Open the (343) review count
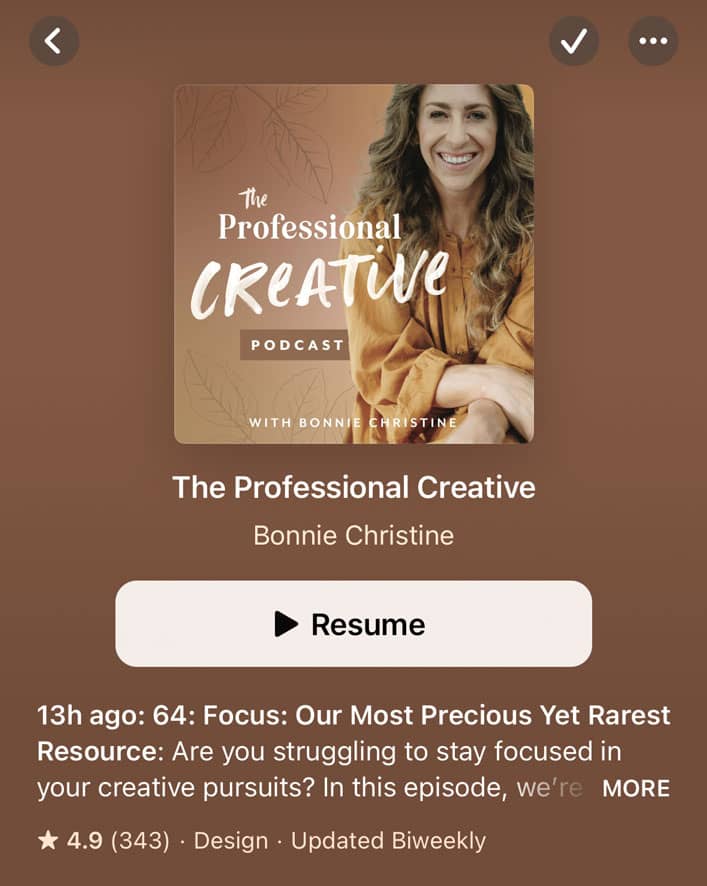 [140, 841]
